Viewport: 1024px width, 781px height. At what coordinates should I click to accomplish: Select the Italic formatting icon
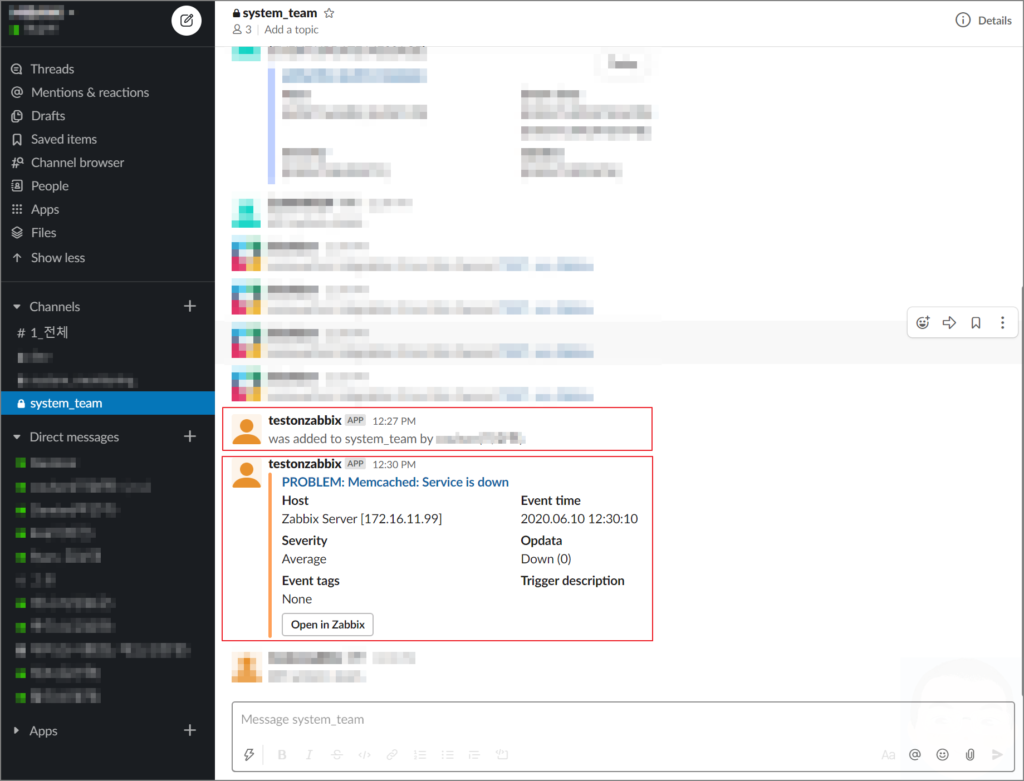click(x=307, y=755)
